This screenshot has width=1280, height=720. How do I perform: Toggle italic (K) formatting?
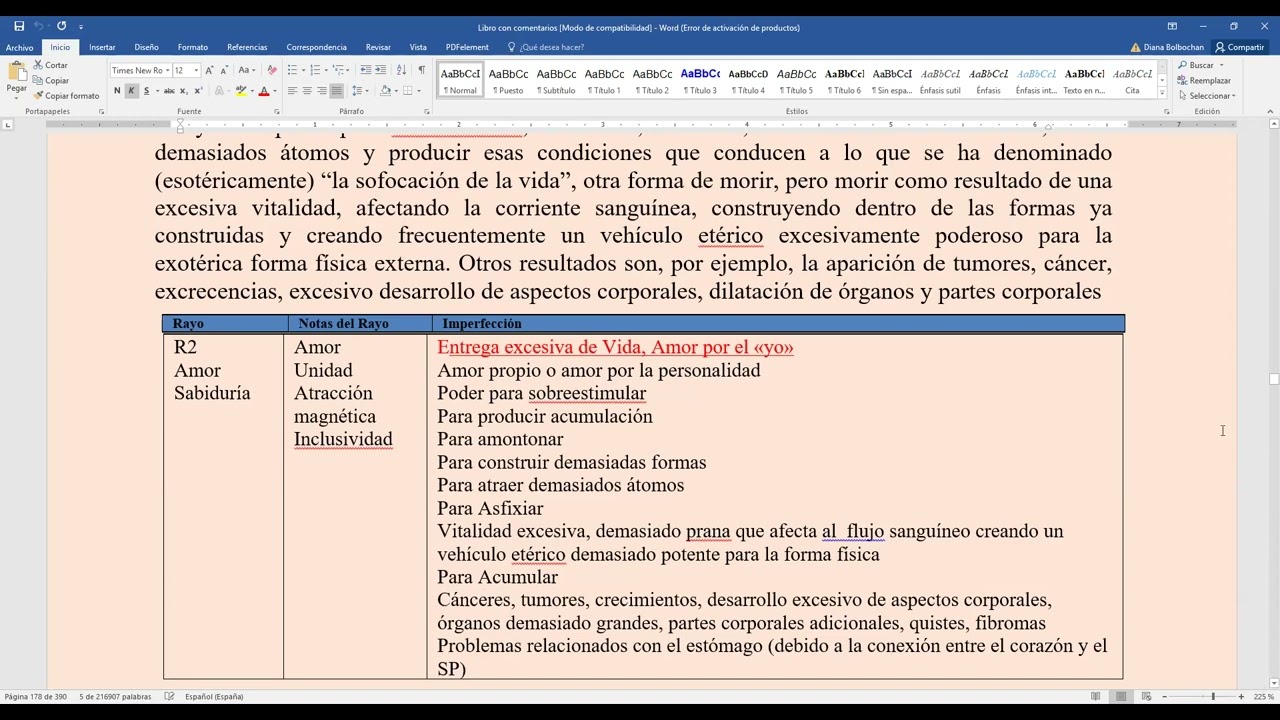pos(131,91)
